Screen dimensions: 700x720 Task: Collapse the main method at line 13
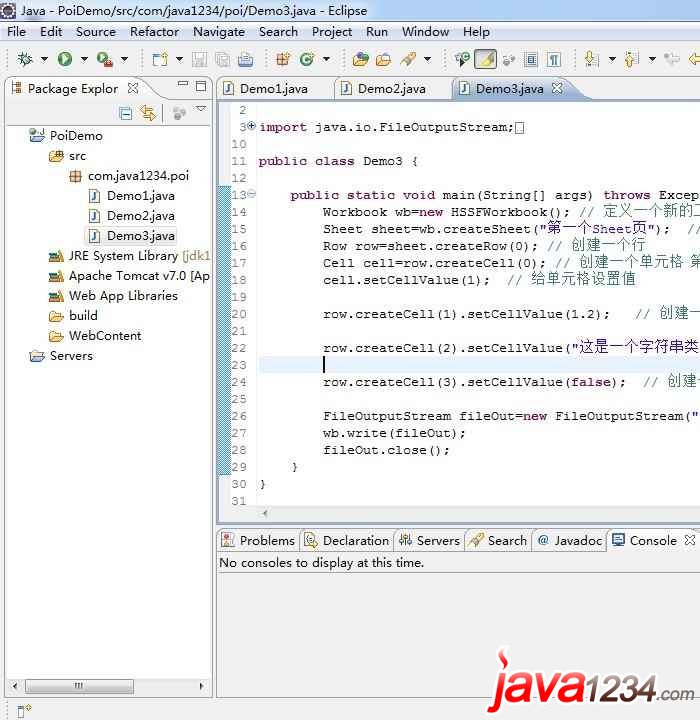pyautogui.click(x=251, y=194)
